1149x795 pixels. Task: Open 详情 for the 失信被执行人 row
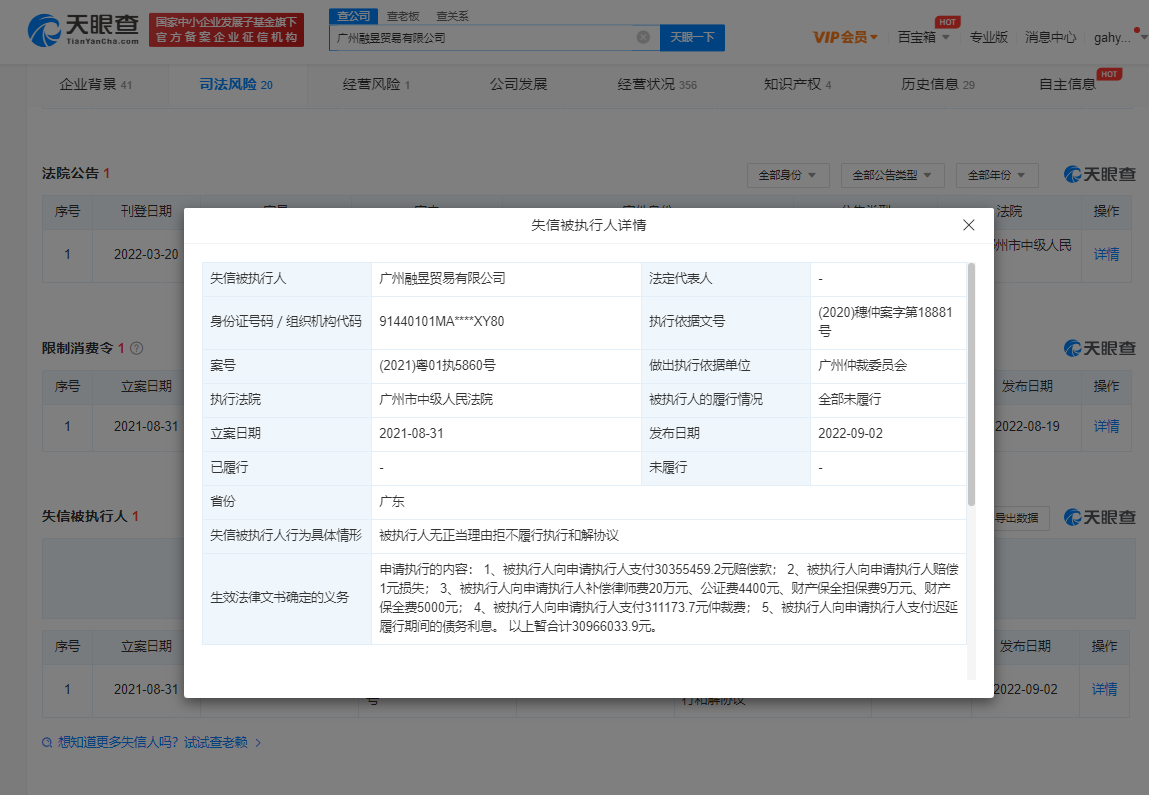[1104, 689]
